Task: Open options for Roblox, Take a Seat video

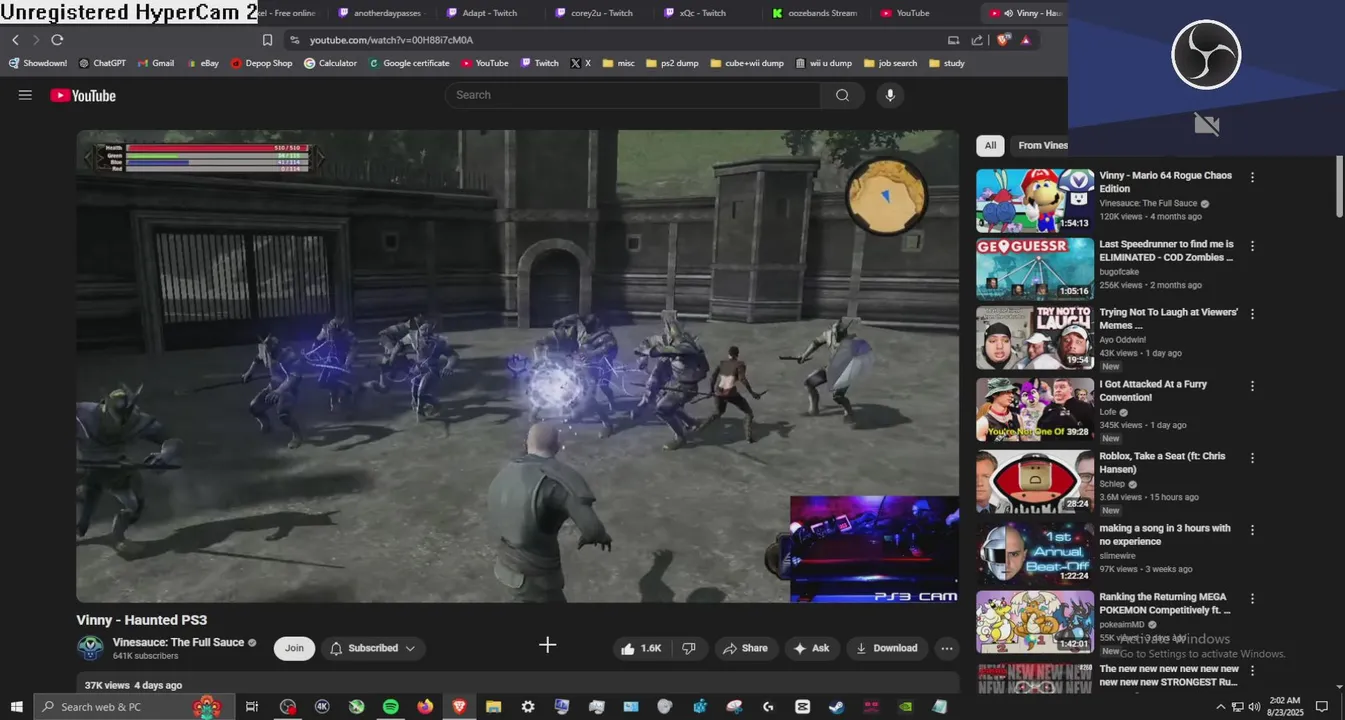Action: click(x=1252, y=458)
